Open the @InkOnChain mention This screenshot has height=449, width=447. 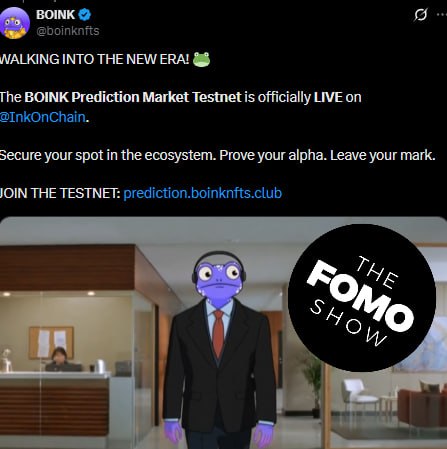[43, 117]
